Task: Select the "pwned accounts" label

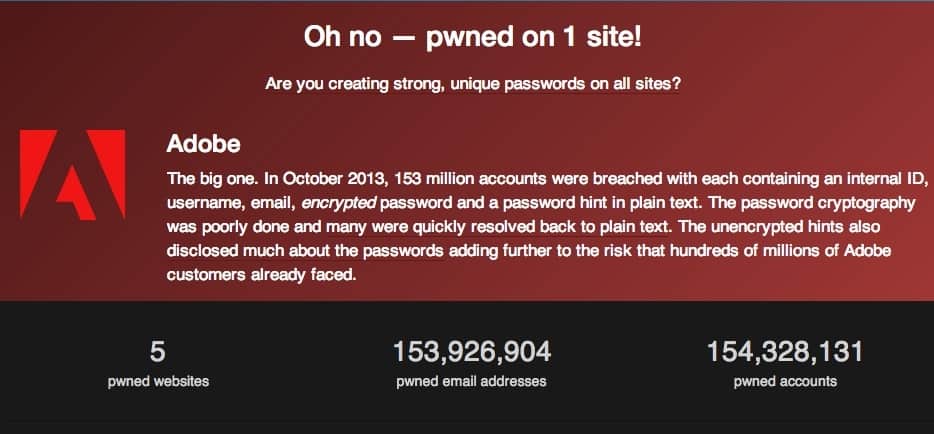Action: tap(785, 382)
